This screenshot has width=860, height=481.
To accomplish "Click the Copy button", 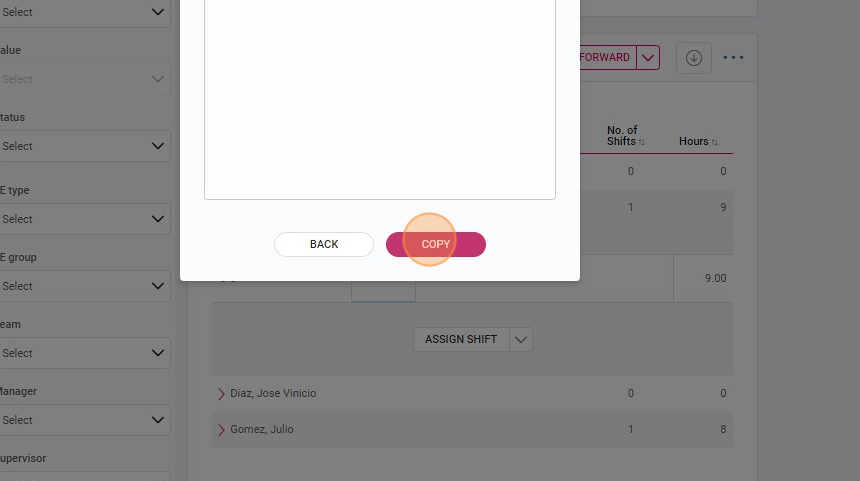I will pos(435,244).
